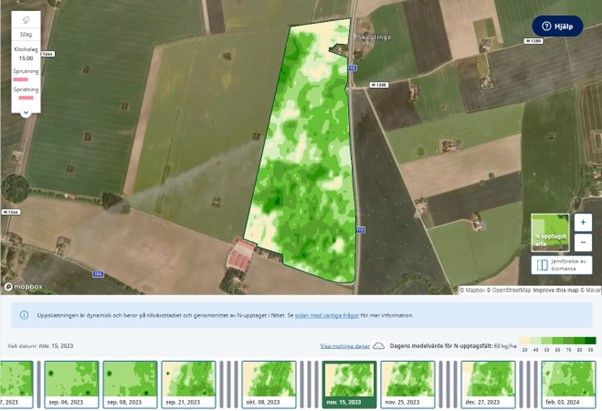602x411 pixels.
Task: Pick the dec. 27, 2023 thumbnail
Action: pyautogui.click(x=487, y=382)
